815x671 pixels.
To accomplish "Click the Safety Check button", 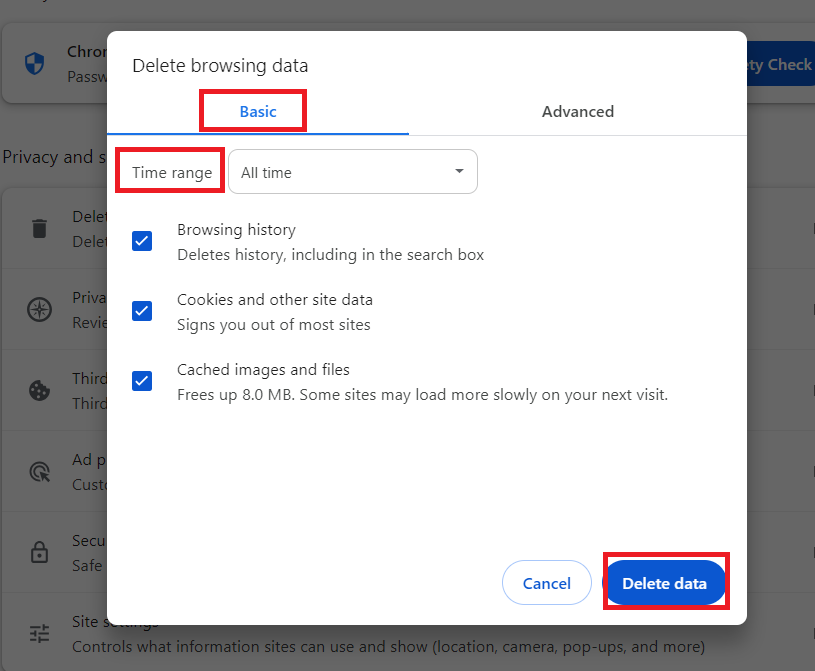I will (780, 64).
